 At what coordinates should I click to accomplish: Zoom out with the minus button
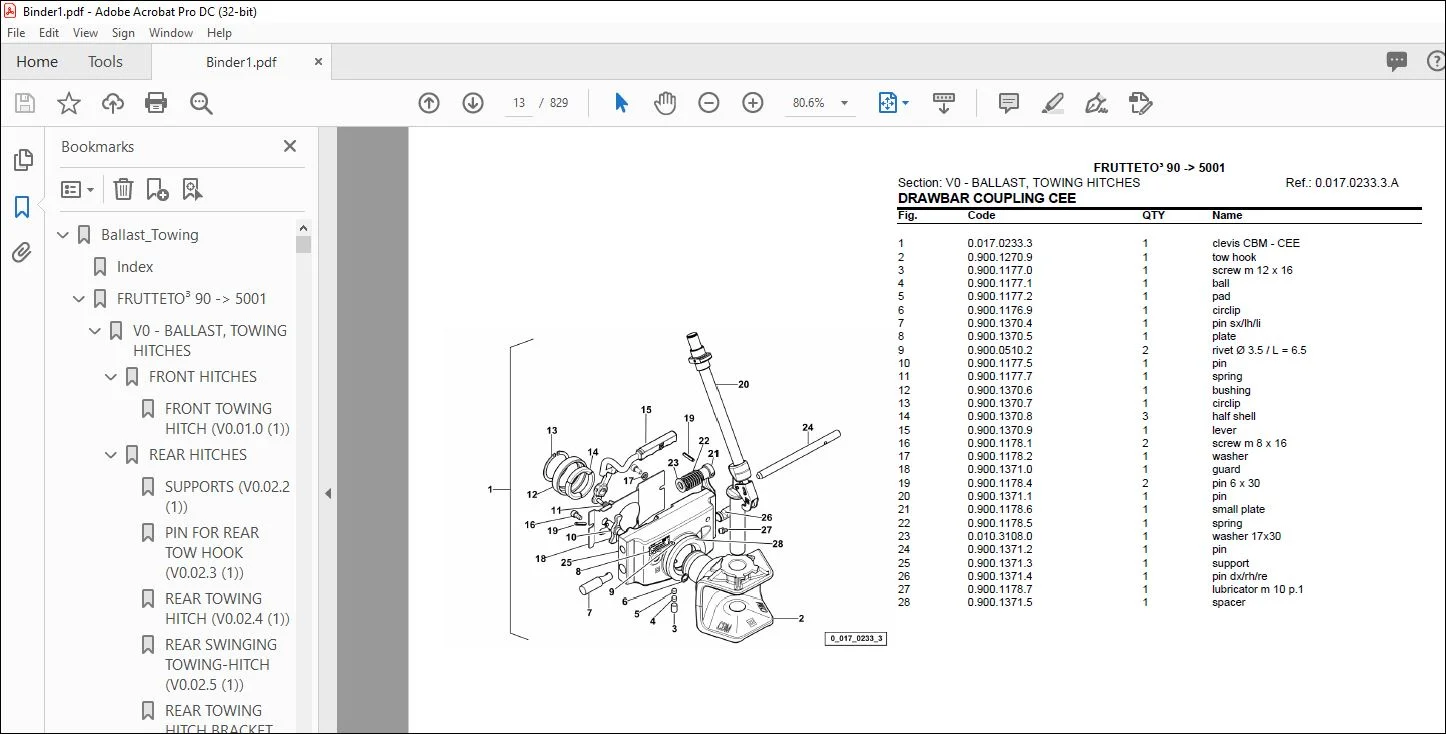pyautogui.click(x=709, y=103)
